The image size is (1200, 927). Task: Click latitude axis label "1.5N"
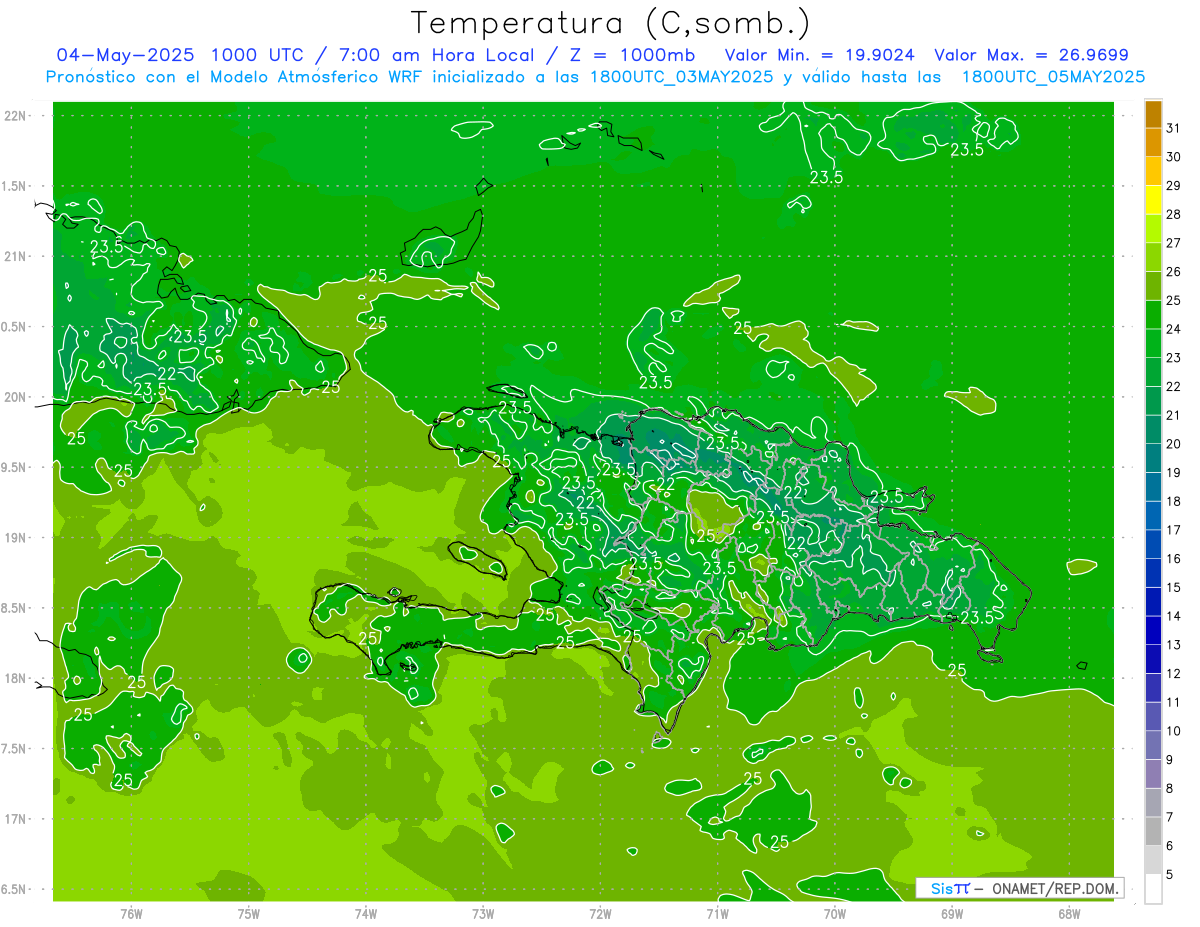click(x=15, y=186)
